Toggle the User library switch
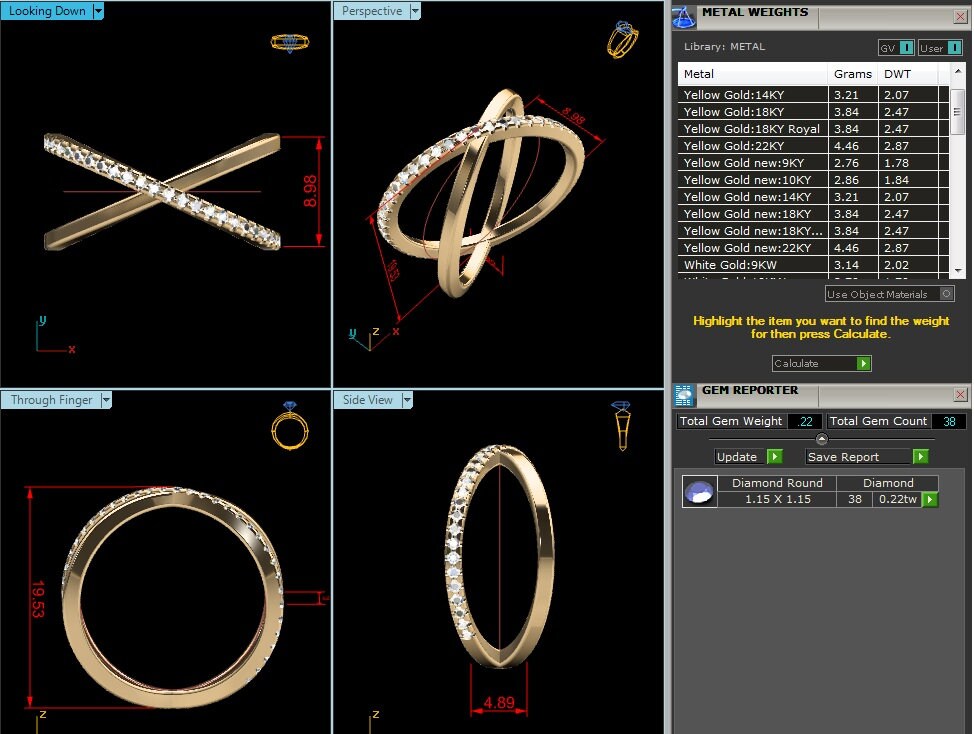 click(952, 47)
